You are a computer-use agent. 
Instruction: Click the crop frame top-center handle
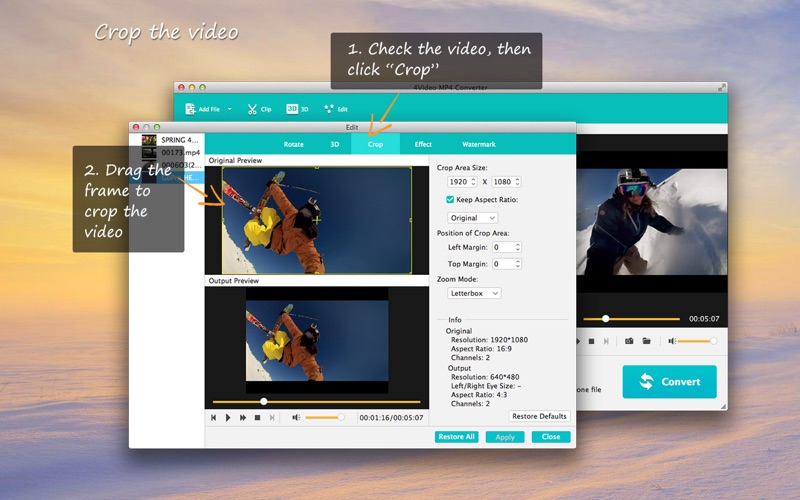(317, 167)
